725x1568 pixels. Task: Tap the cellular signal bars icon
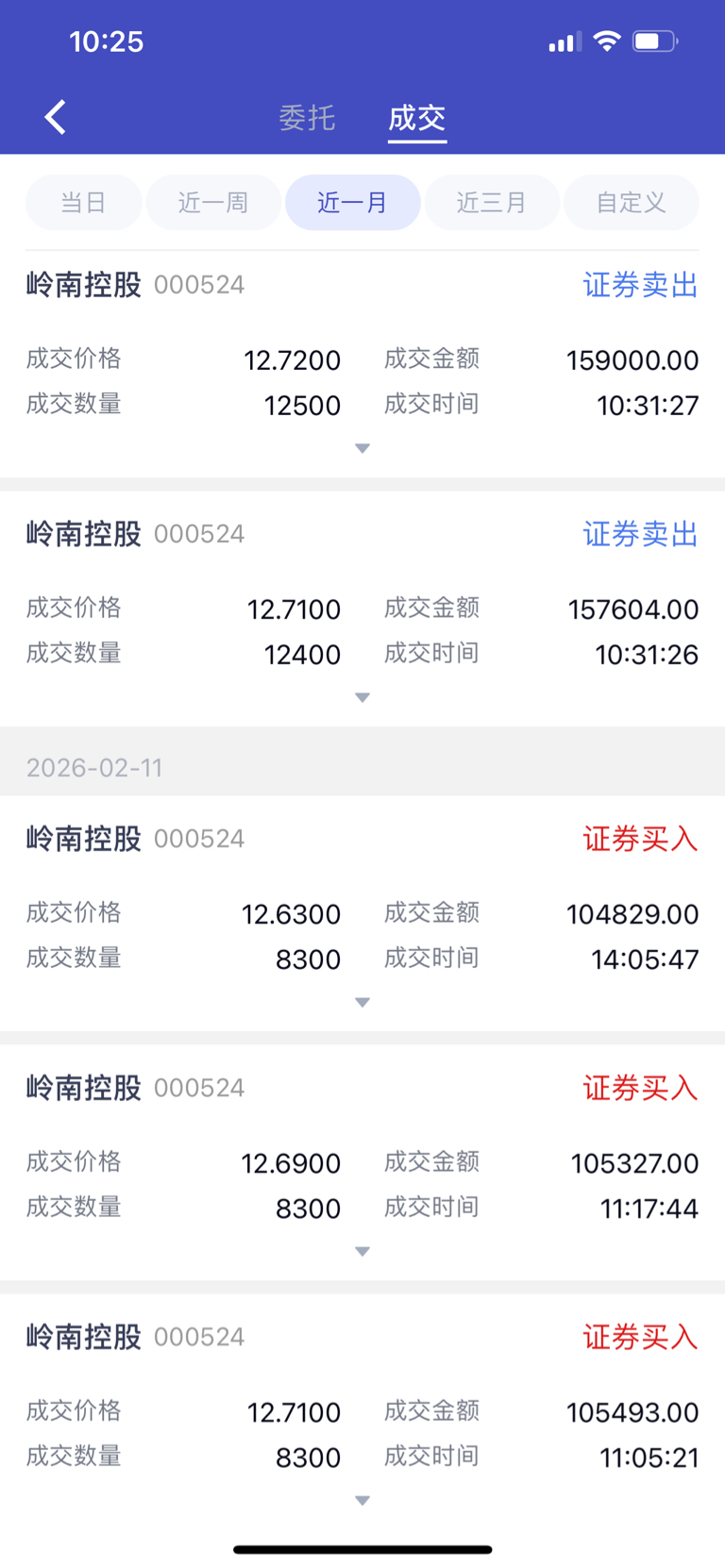coord(565,42)
